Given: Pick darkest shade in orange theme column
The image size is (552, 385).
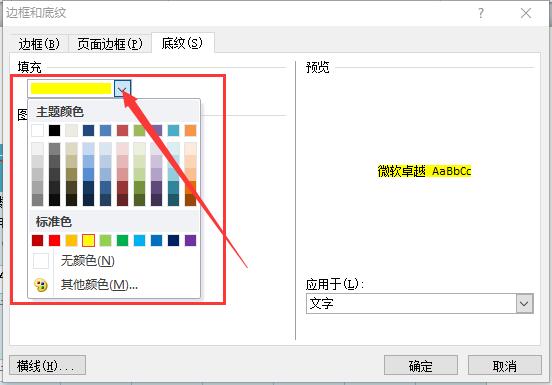Looking at the screenshot, I should [x=190, y=200].
